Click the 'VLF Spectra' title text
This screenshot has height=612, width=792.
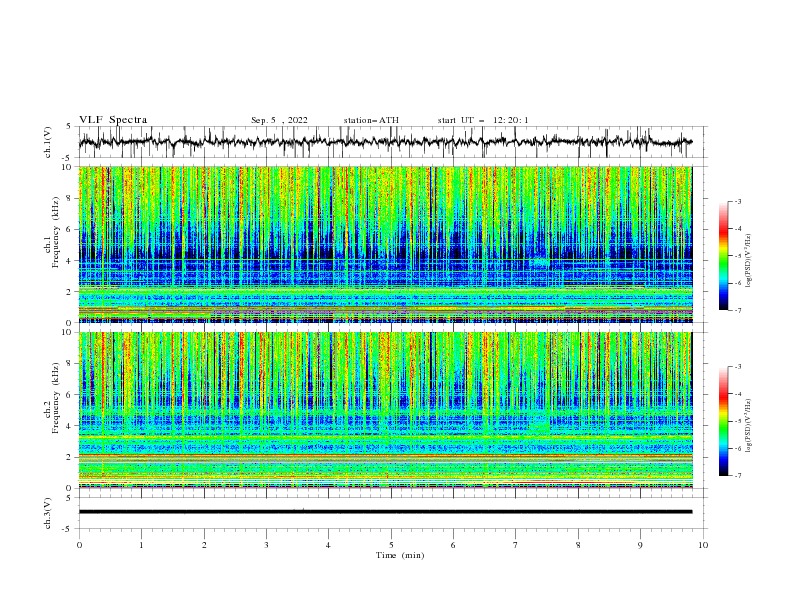click(x=113, y=120)
